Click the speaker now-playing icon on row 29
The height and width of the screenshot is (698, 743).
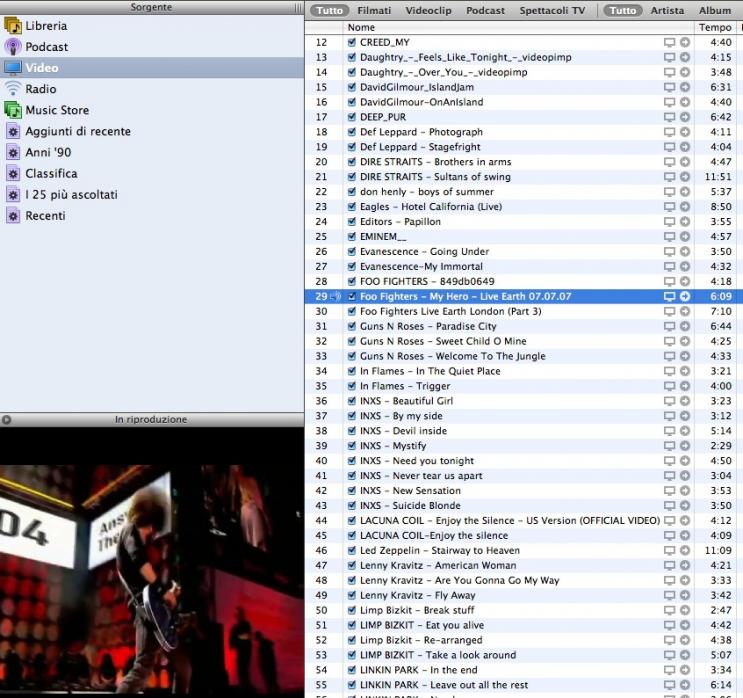point(335,296)
